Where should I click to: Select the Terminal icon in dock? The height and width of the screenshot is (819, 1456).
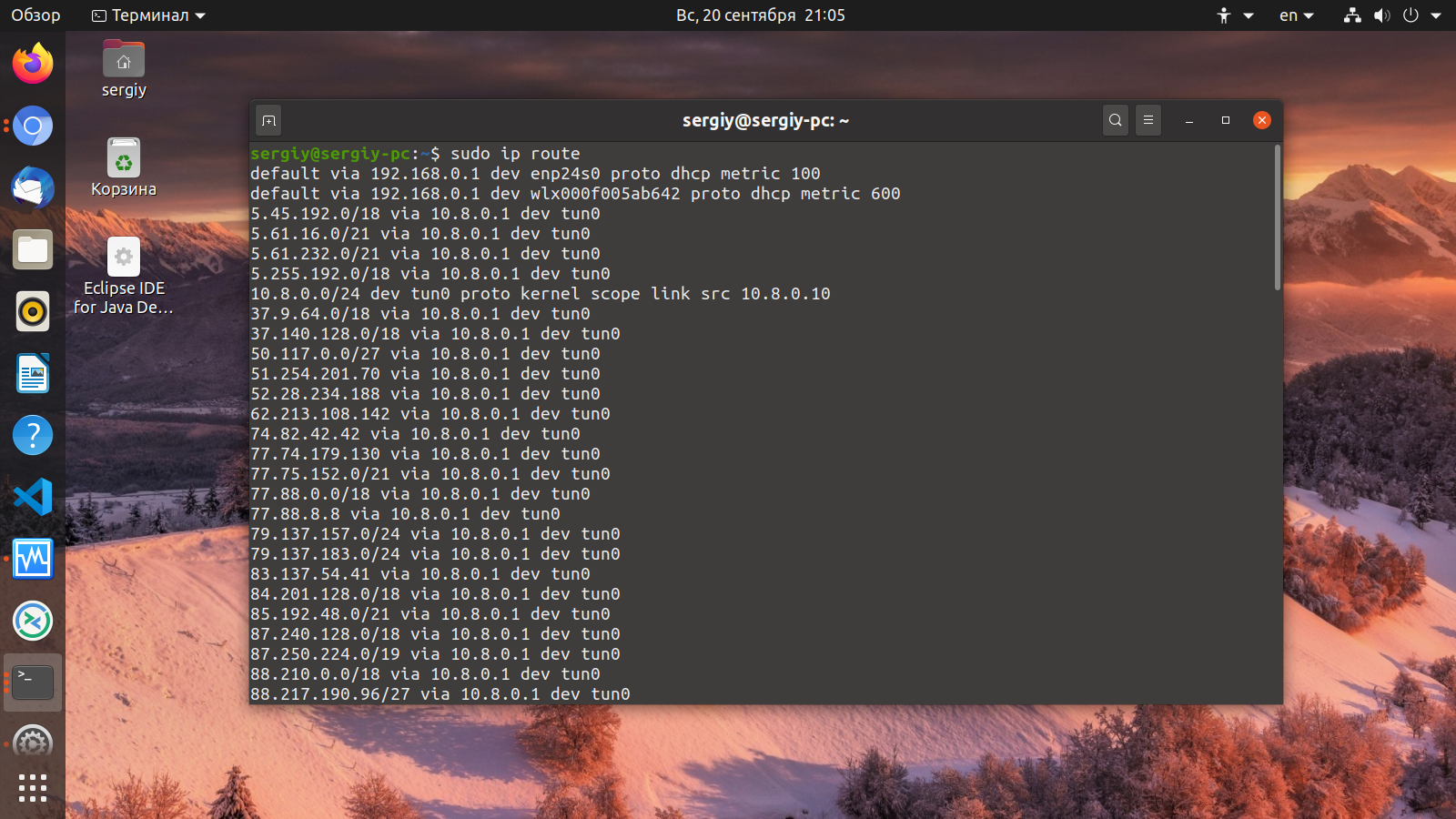[x=33, y=682]
